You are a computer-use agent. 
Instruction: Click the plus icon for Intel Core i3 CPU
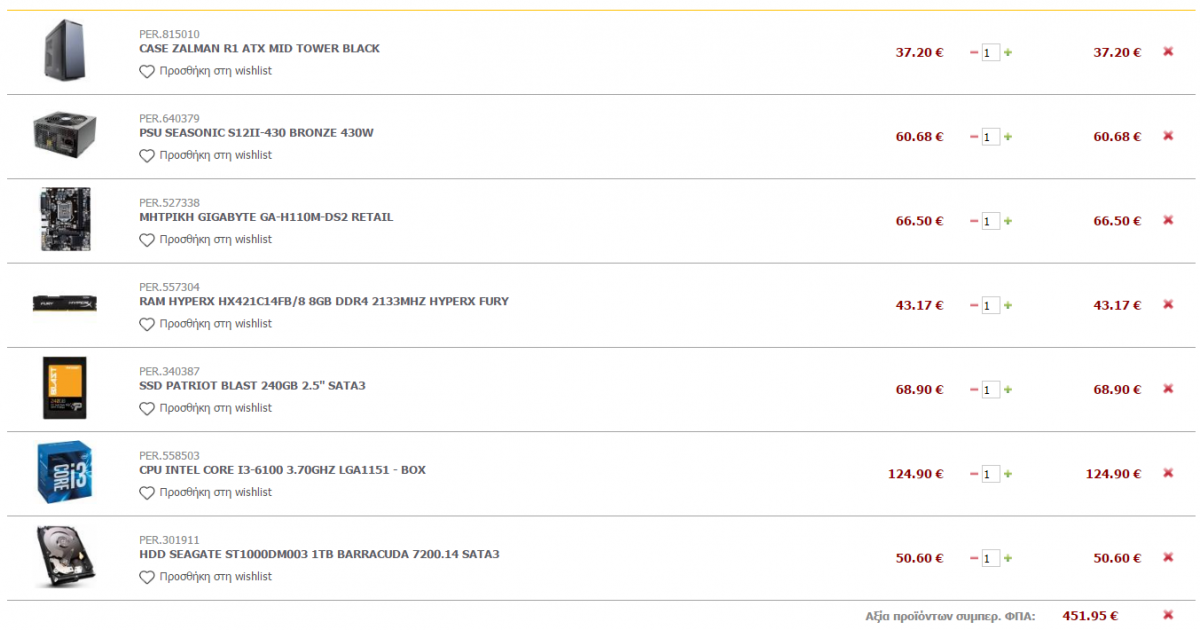[x=1008, y=474]
